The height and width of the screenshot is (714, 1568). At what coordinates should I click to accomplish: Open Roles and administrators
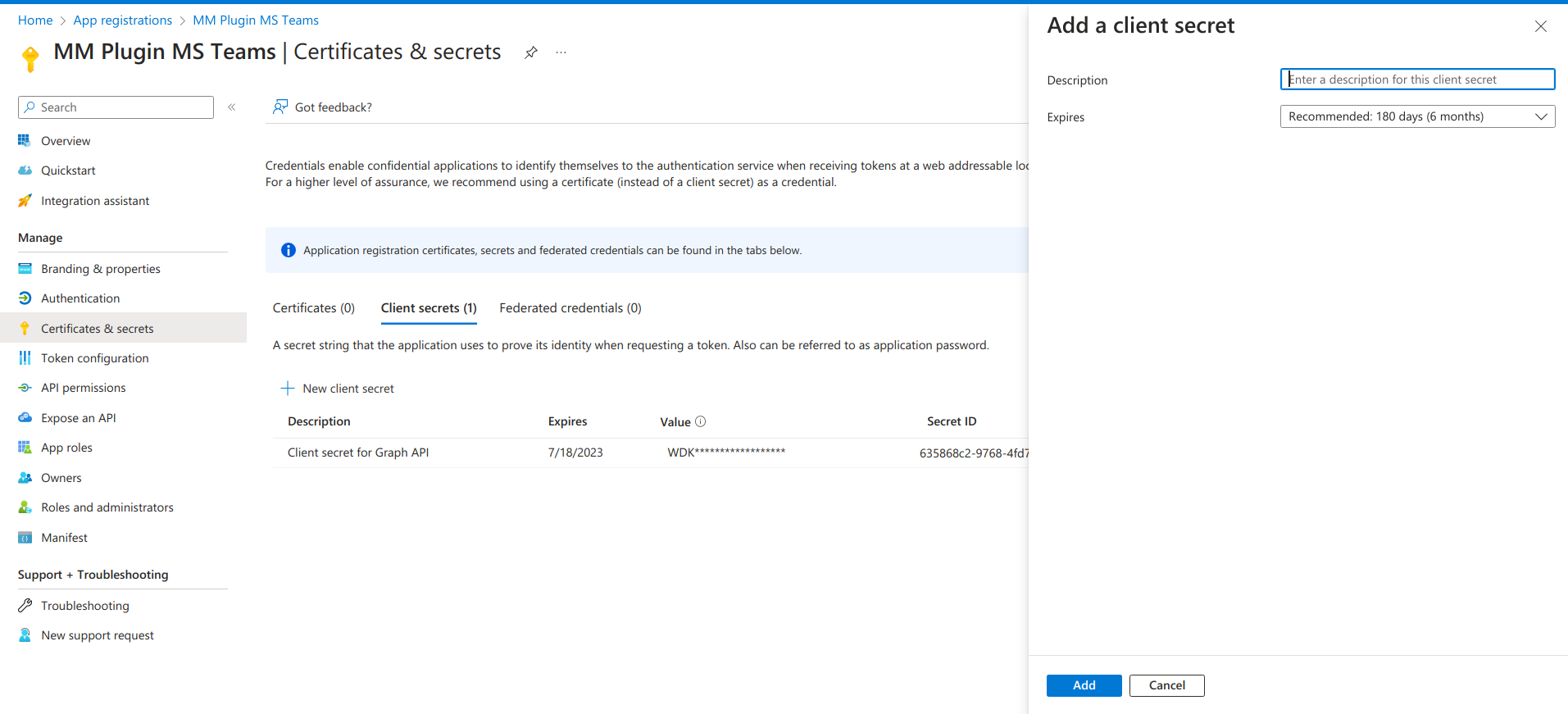[x=107, y=507]
